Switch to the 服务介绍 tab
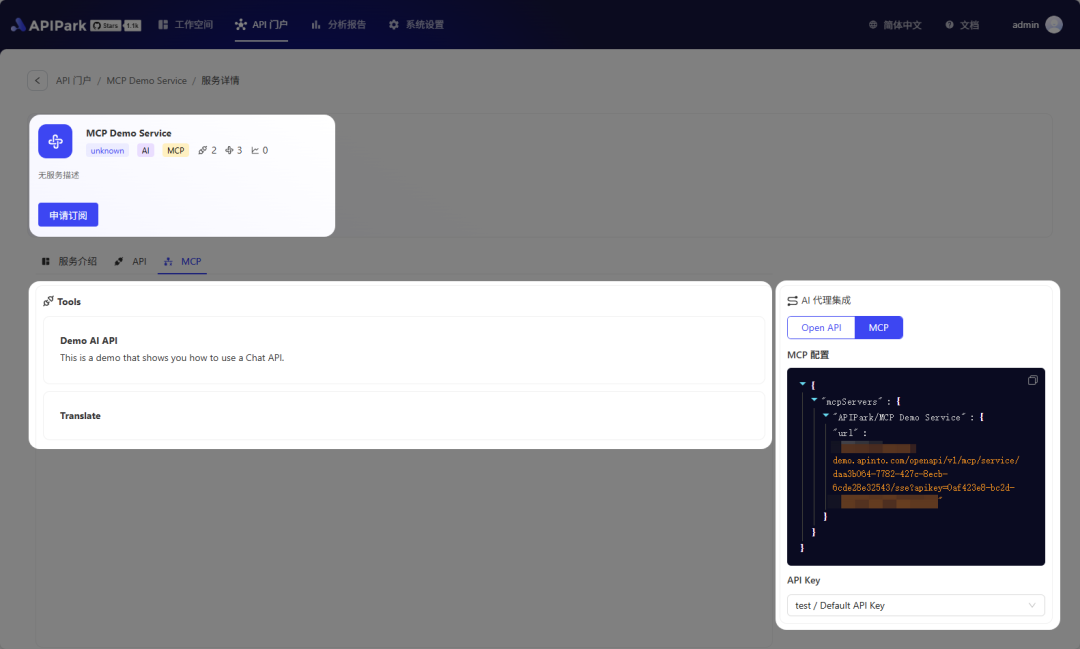The height and width of the screenshot is (649, 1080). tap(69, 262)
